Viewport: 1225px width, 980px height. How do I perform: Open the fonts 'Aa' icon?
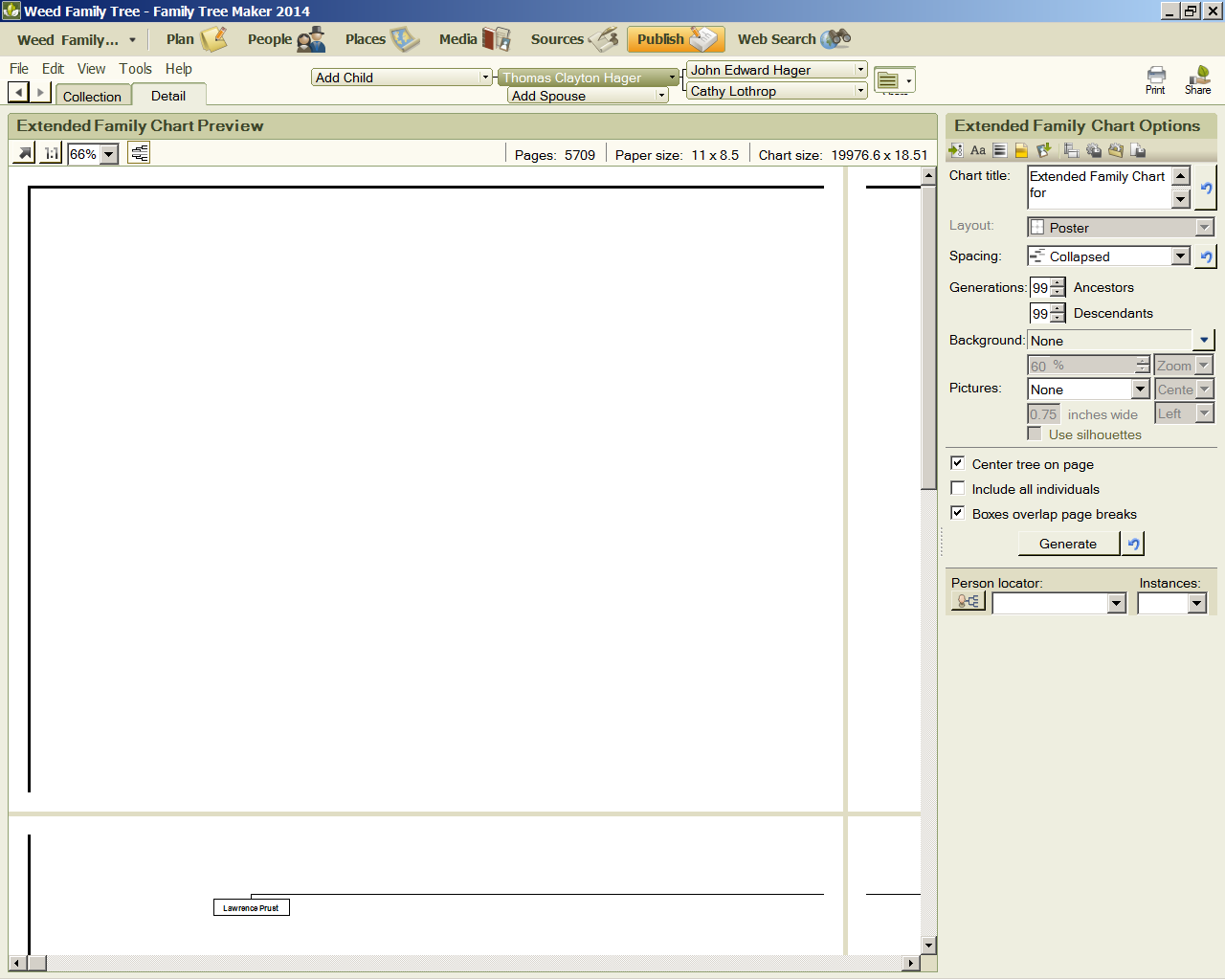click(977, 150)
